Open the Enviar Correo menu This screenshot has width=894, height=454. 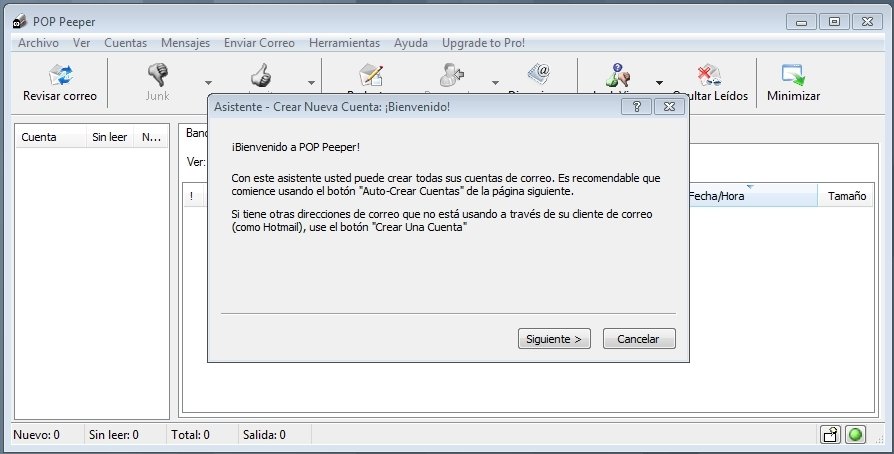click(x=259, y=43)
